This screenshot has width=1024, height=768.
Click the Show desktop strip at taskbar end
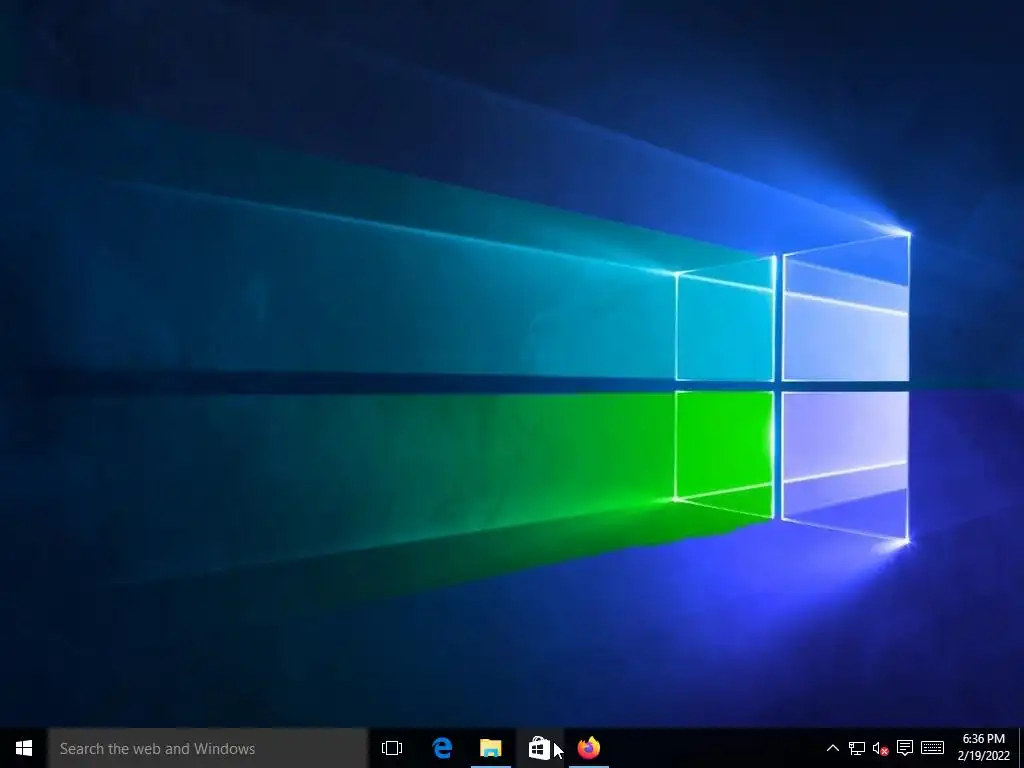point(1021,748)
